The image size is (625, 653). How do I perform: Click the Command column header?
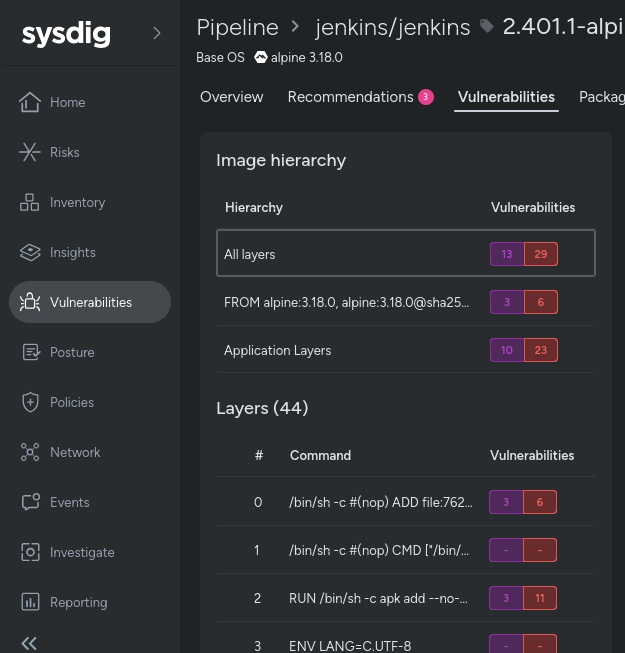click(320, 455)
